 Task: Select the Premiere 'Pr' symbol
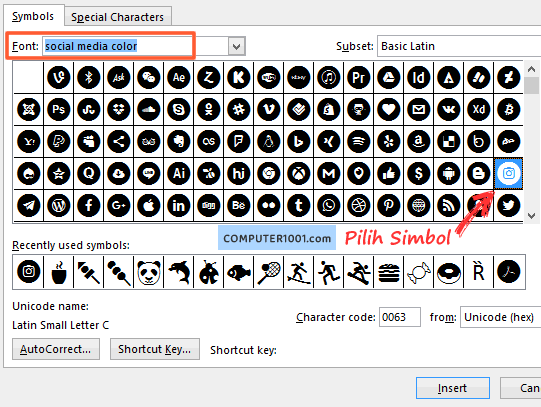359,77
